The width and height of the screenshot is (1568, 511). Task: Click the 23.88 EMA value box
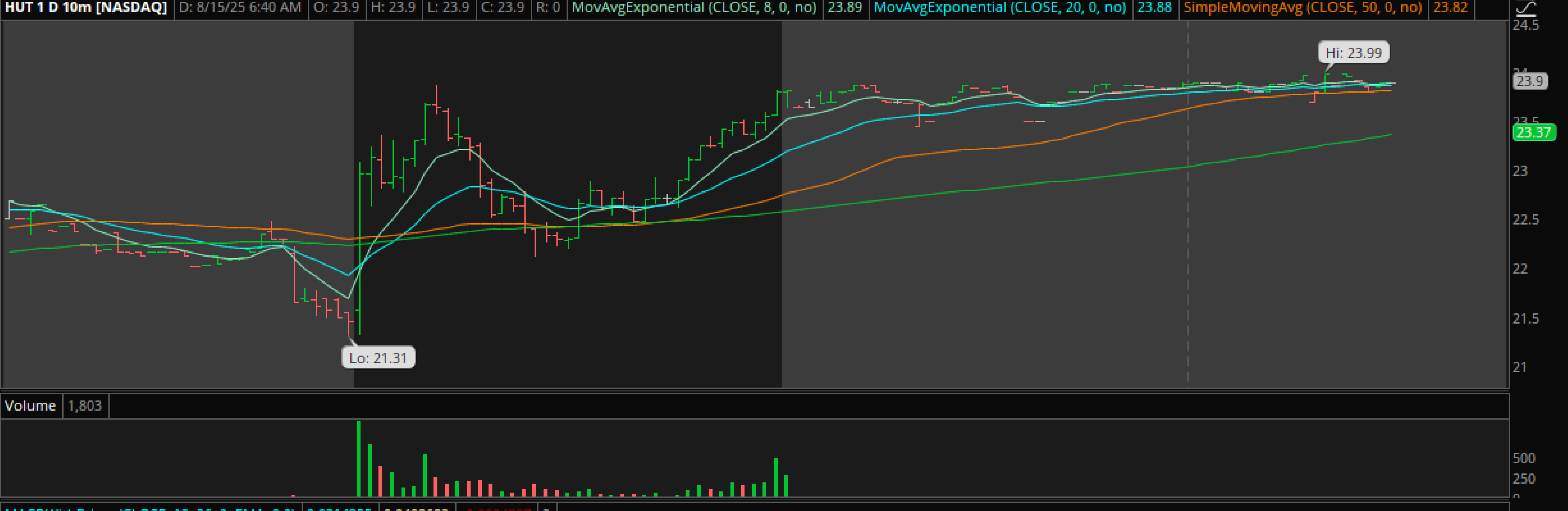[1153, 7]
